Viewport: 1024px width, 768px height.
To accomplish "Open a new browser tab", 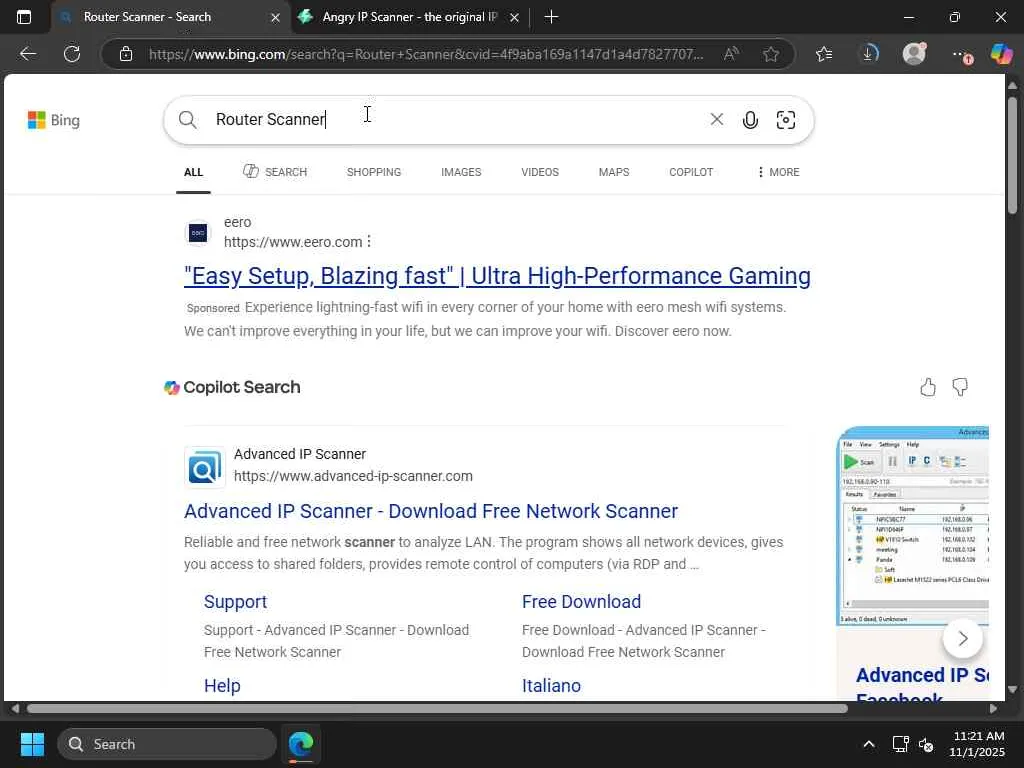I will tap(551, 17).
